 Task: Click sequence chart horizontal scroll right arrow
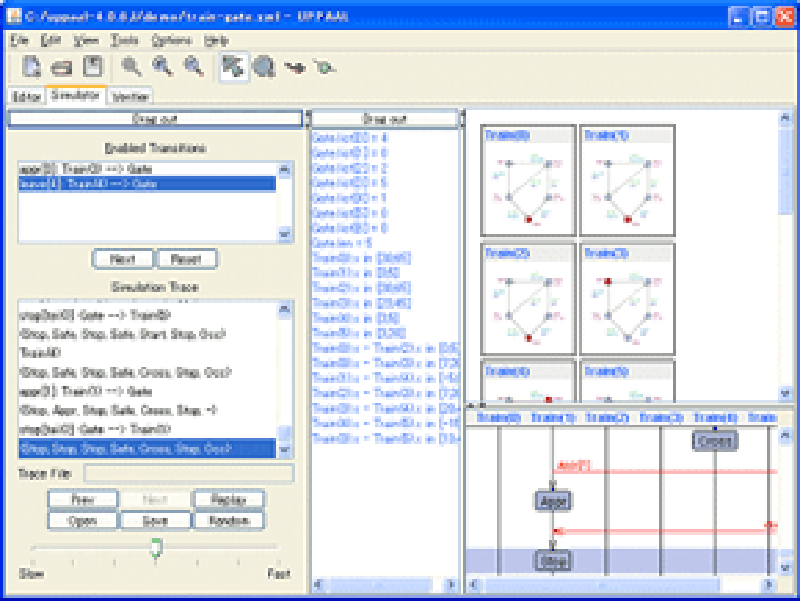[769, 584]
